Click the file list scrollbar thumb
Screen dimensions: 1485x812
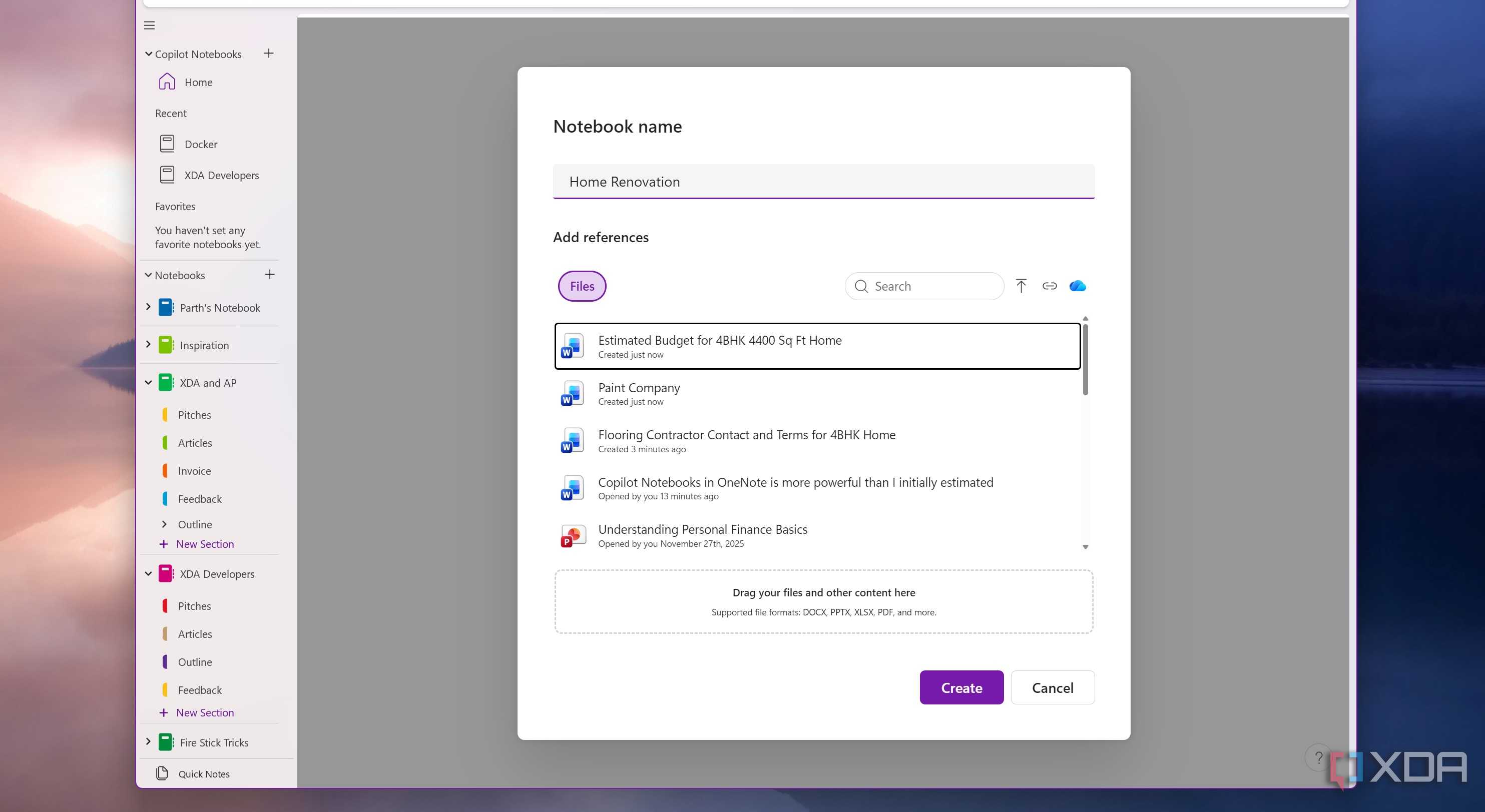[1085, 359]
